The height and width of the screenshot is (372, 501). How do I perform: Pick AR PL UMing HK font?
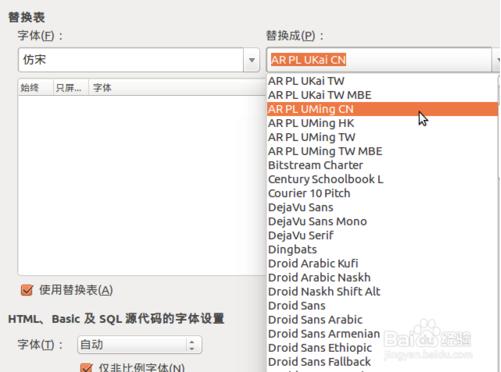382,123
